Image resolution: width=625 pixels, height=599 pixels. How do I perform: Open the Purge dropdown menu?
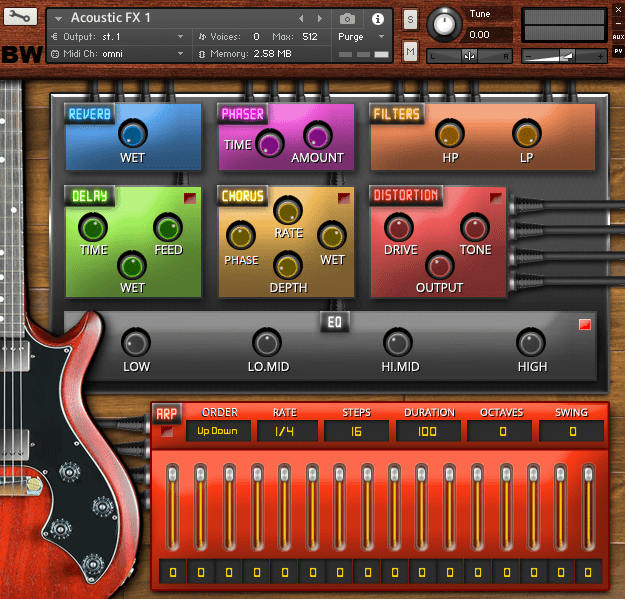(x=361, y=37)
